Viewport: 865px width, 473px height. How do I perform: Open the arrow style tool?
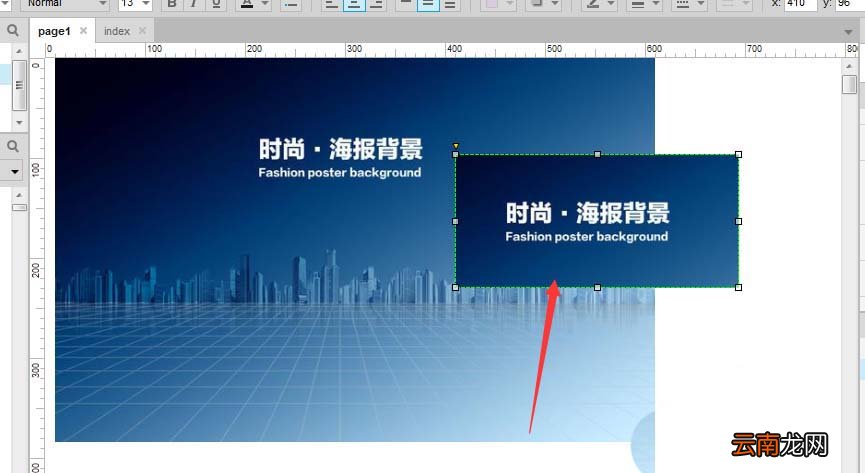pyautogui.click(x=728, y=4)
